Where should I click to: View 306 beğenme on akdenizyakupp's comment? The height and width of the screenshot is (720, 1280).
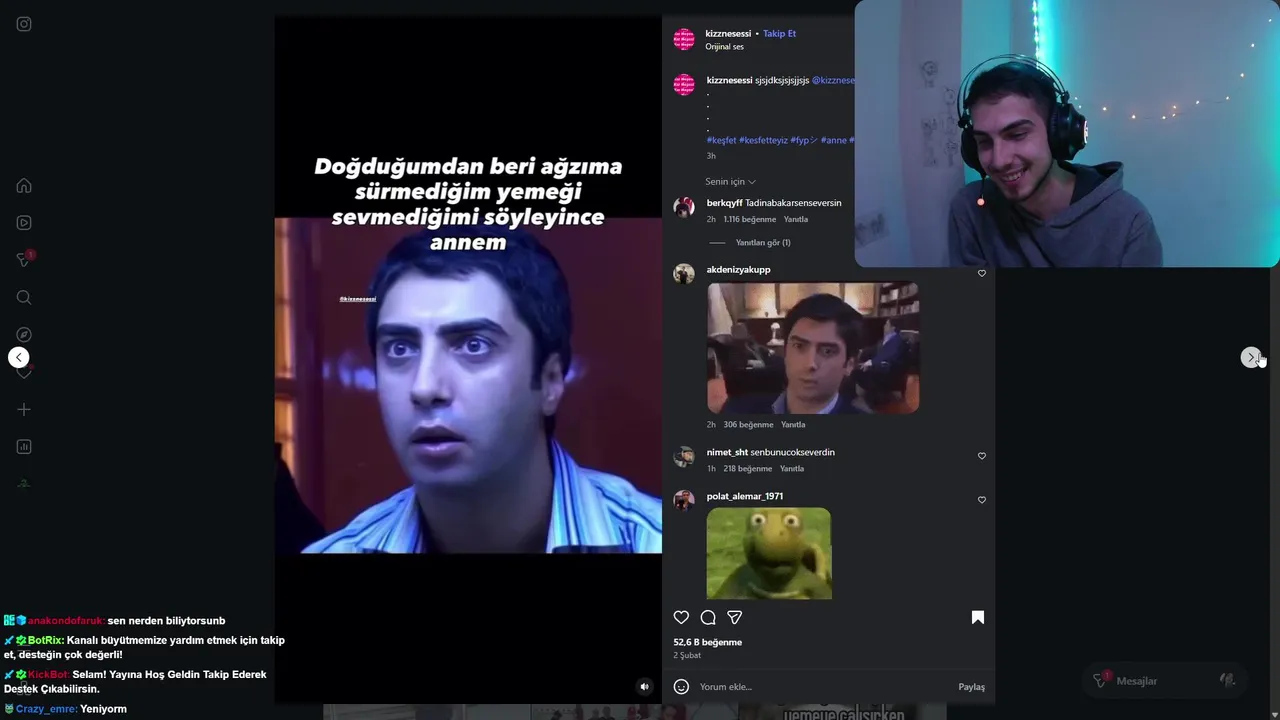748,425
